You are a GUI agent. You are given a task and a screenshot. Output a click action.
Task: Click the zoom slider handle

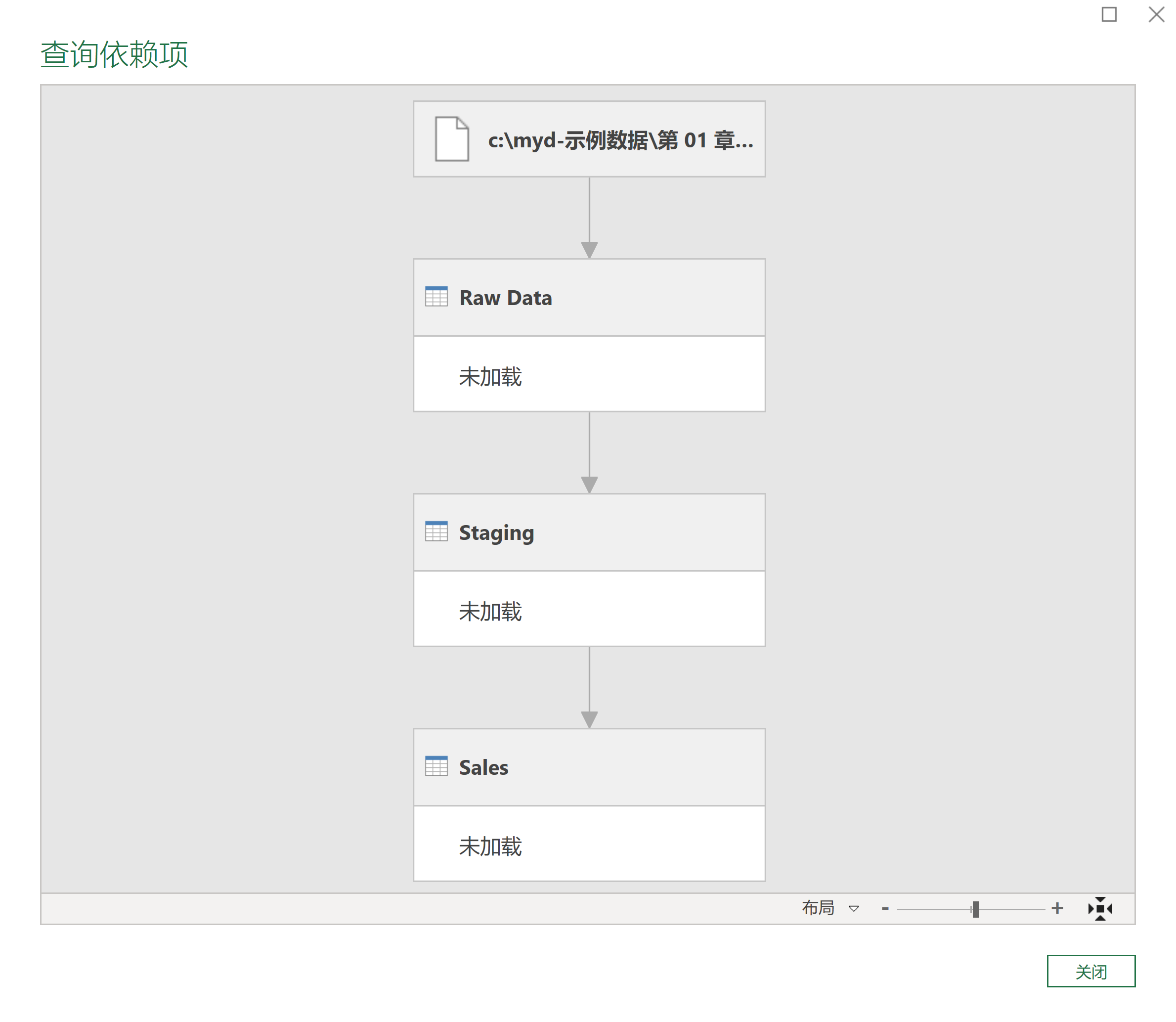975,909
